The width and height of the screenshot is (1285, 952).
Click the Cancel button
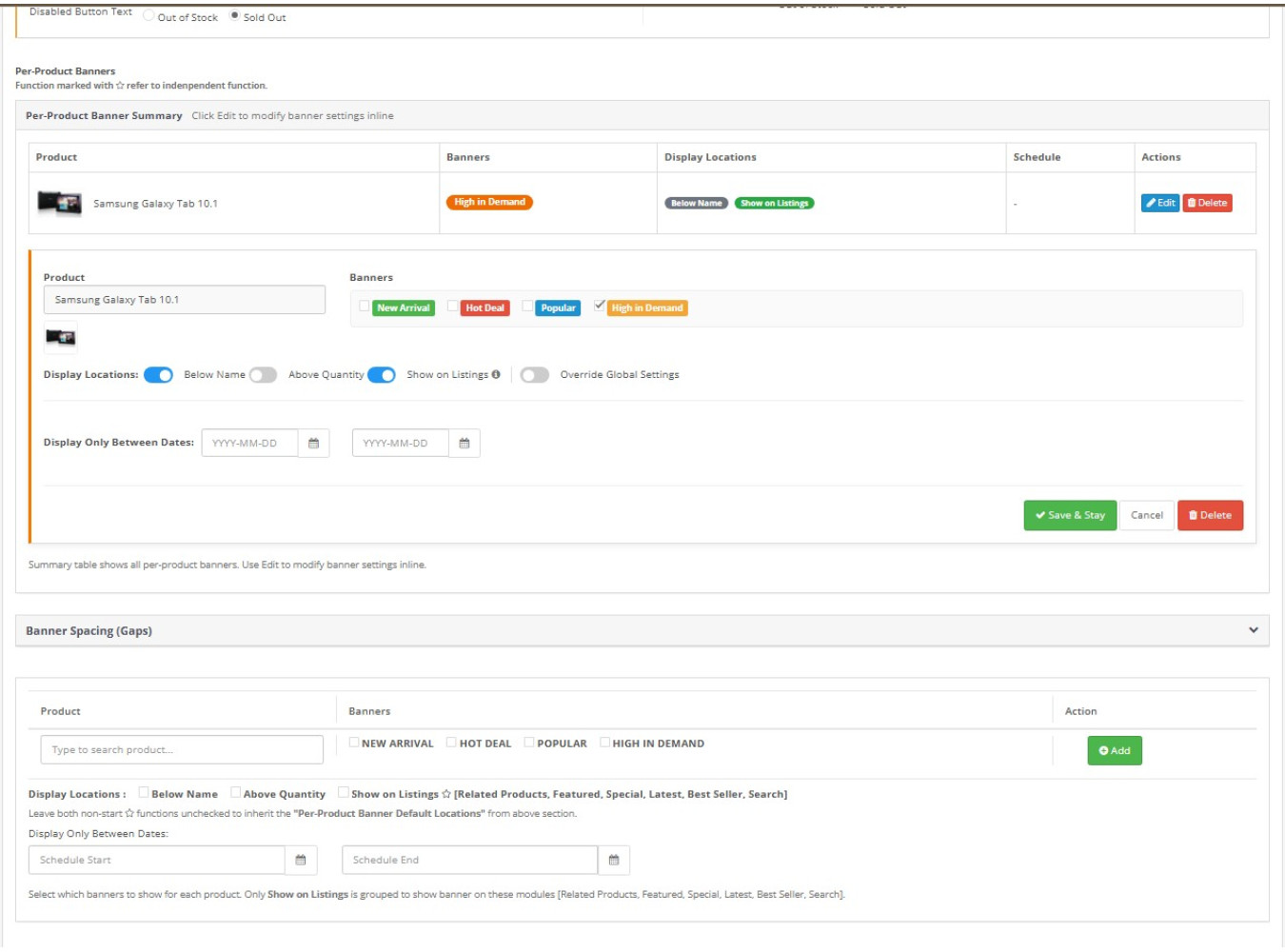[x=1146, y=516]
